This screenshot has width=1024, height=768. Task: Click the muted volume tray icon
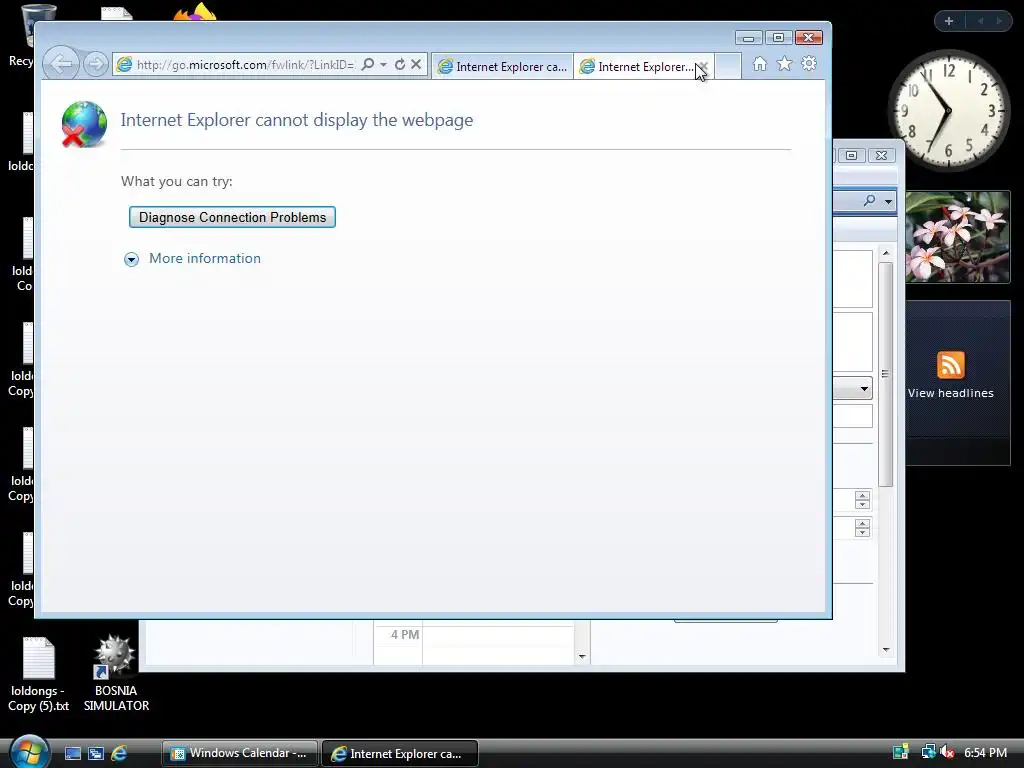click(x=947, y=752)
